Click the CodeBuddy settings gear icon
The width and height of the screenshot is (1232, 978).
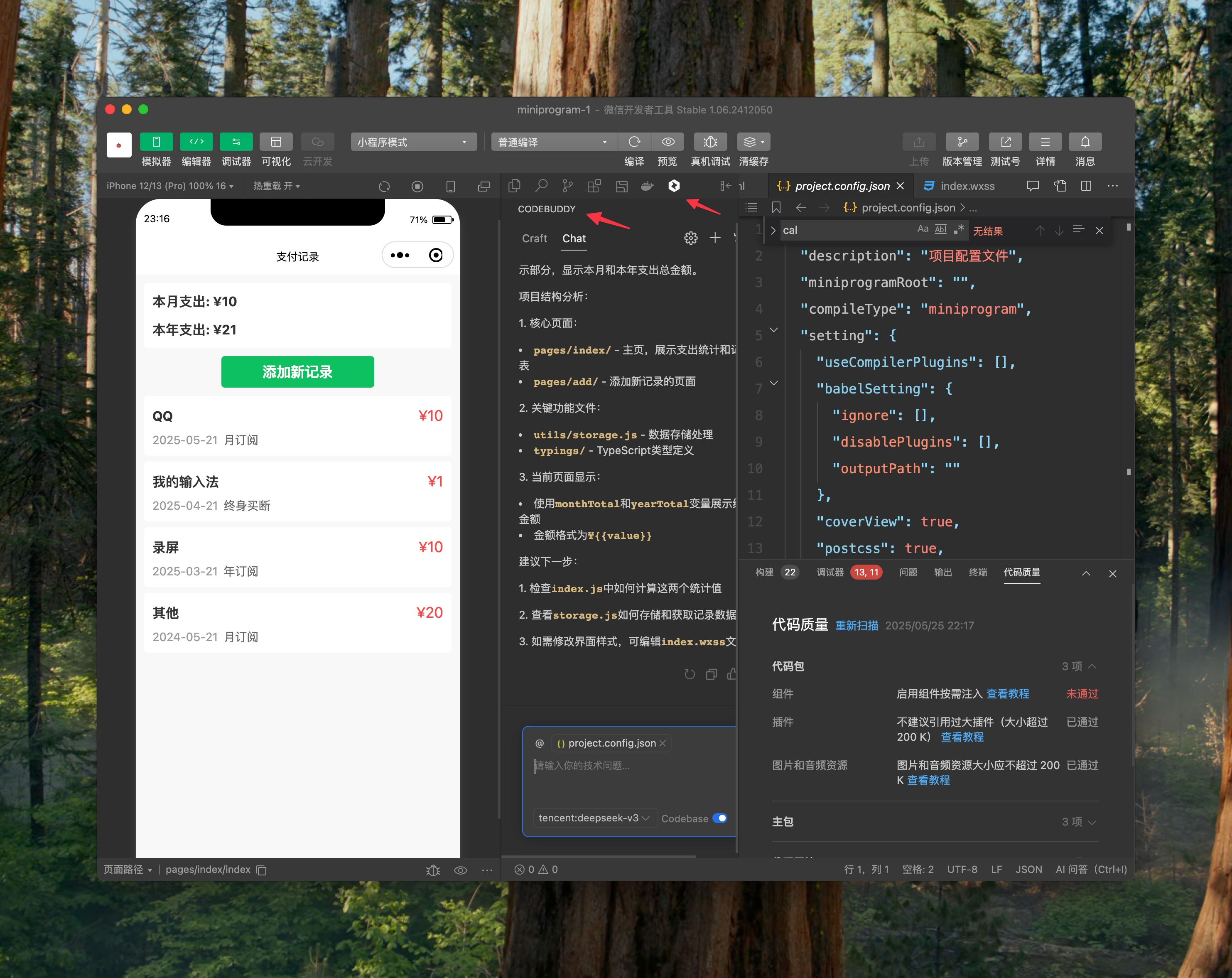click(690, 238)
